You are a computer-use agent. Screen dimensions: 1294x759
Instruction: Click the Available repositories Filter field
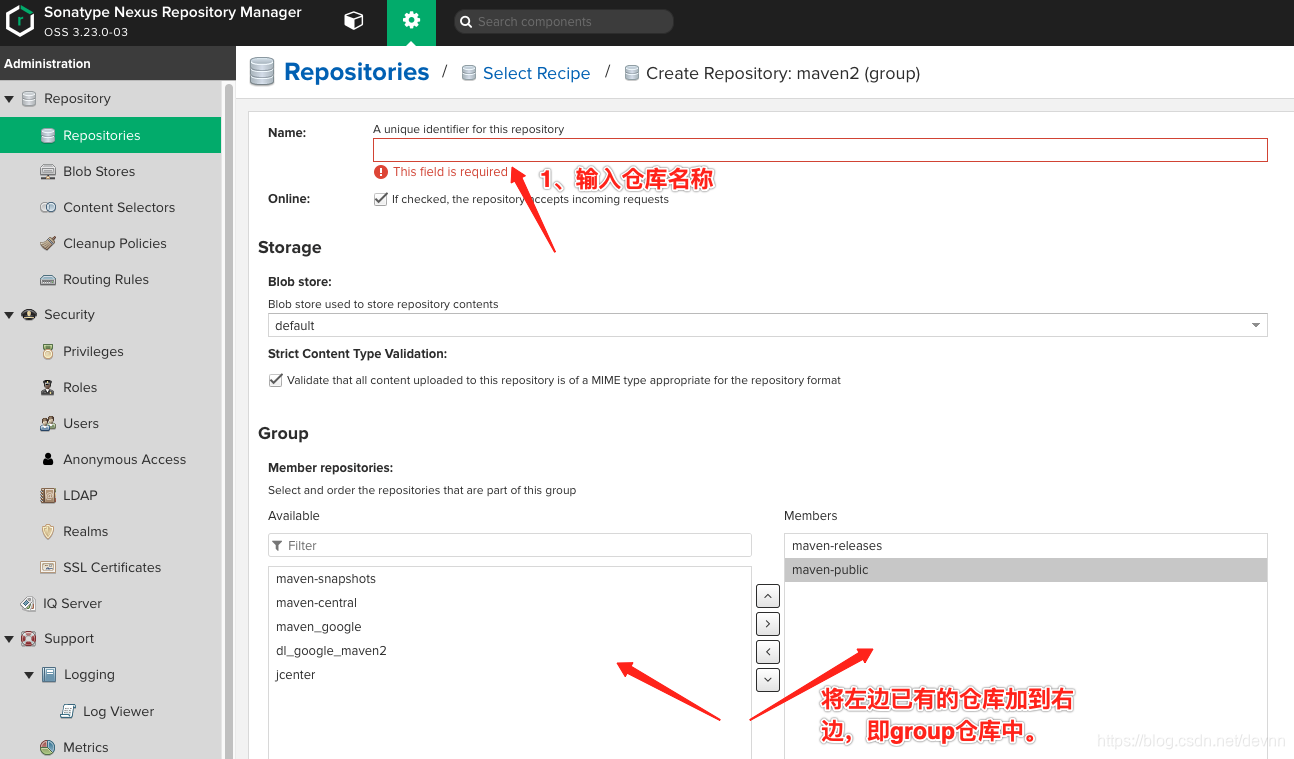coord(510,545)
